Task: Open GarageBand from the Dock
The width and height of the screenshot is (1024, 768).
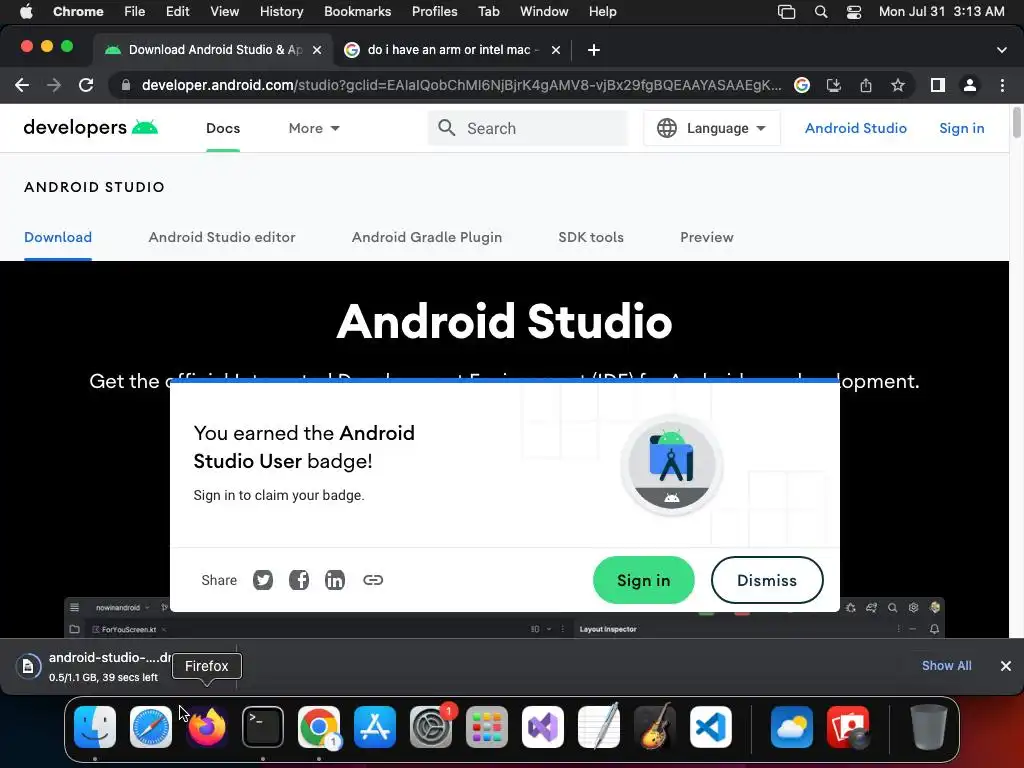Action: [x=655, y=727]
